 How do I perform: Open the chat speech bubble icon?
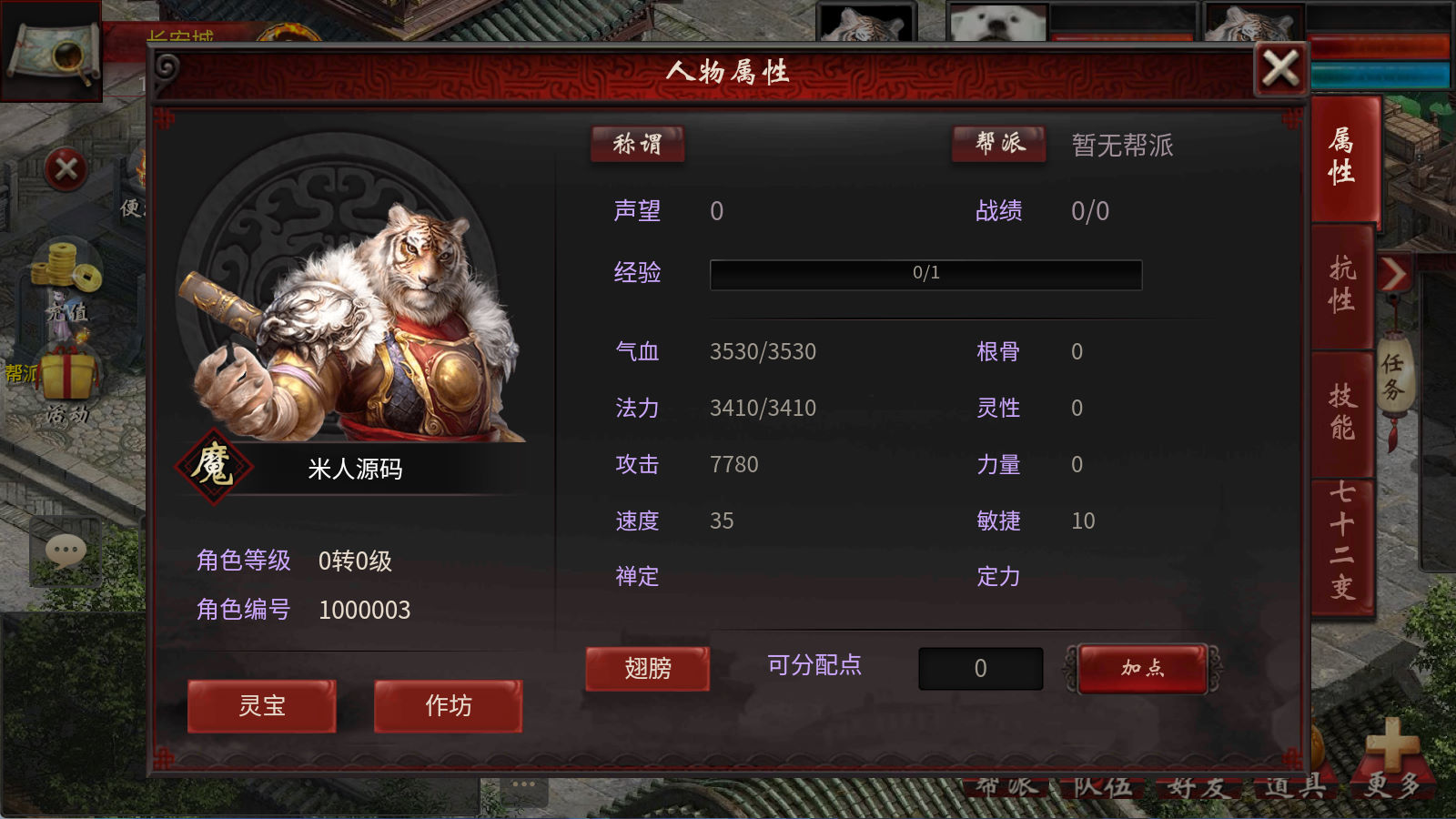pos(66,551)
